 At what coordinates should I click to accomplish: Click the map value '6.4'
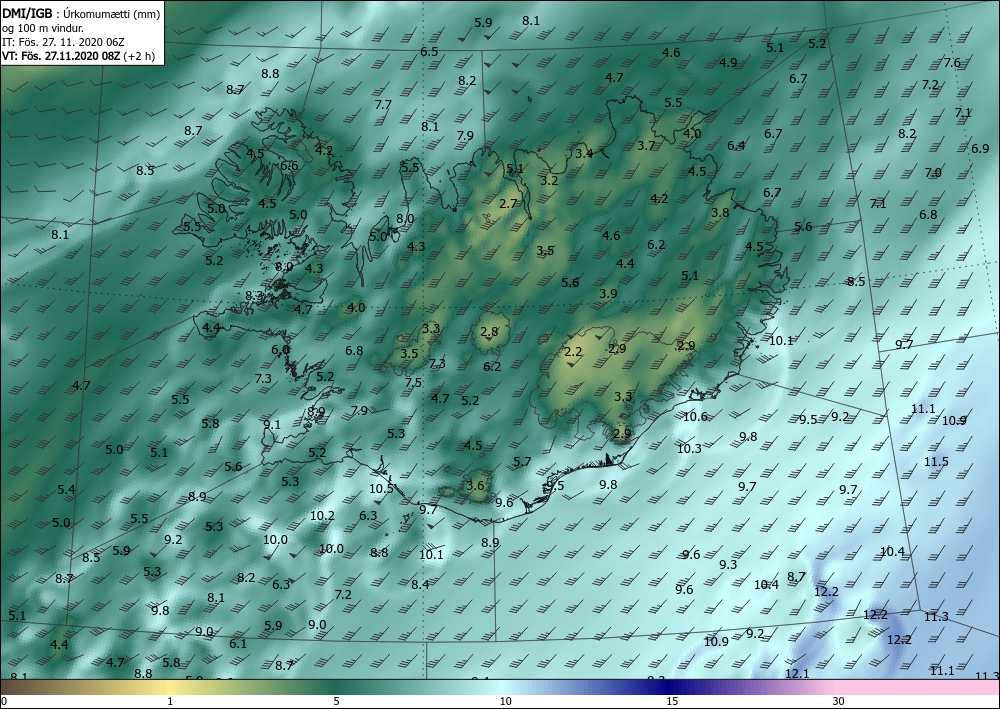[x=736, y=145]
